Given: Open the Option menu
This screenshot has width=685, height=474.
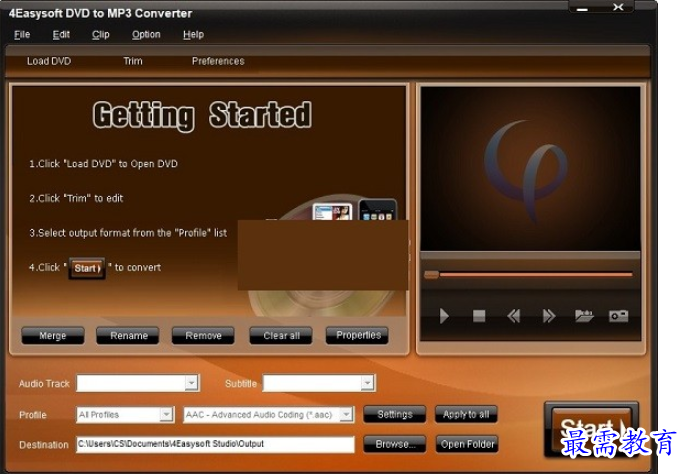Looking at the screenshot, I should click(x=146, y=35).
